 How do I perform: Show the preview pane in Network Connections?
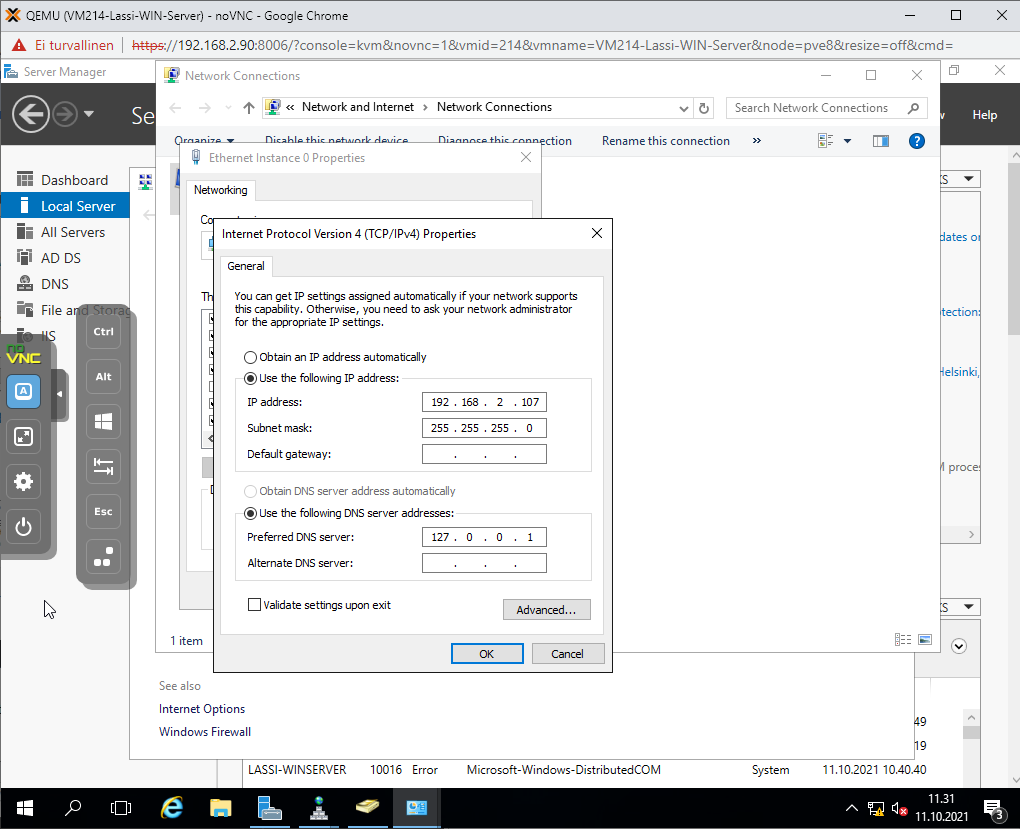click(881, 141)
